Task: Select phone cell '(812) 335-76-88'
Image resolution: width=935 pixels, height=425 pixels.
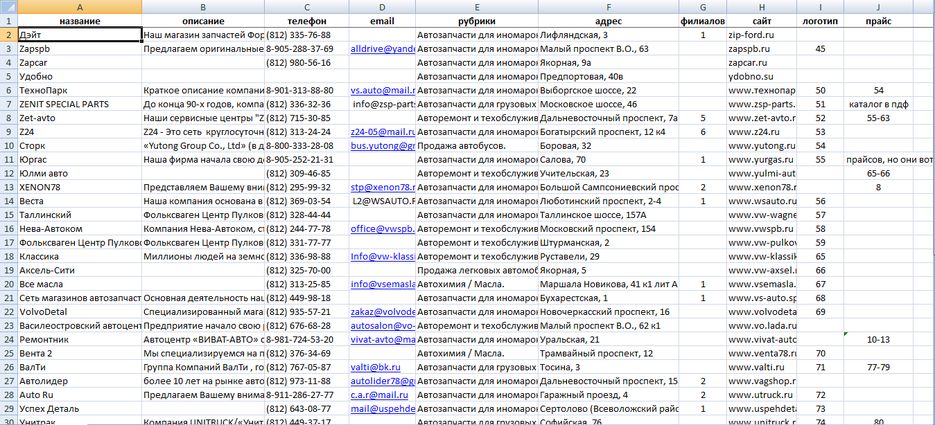Action: pyautogui.click(x=306, y=35)
